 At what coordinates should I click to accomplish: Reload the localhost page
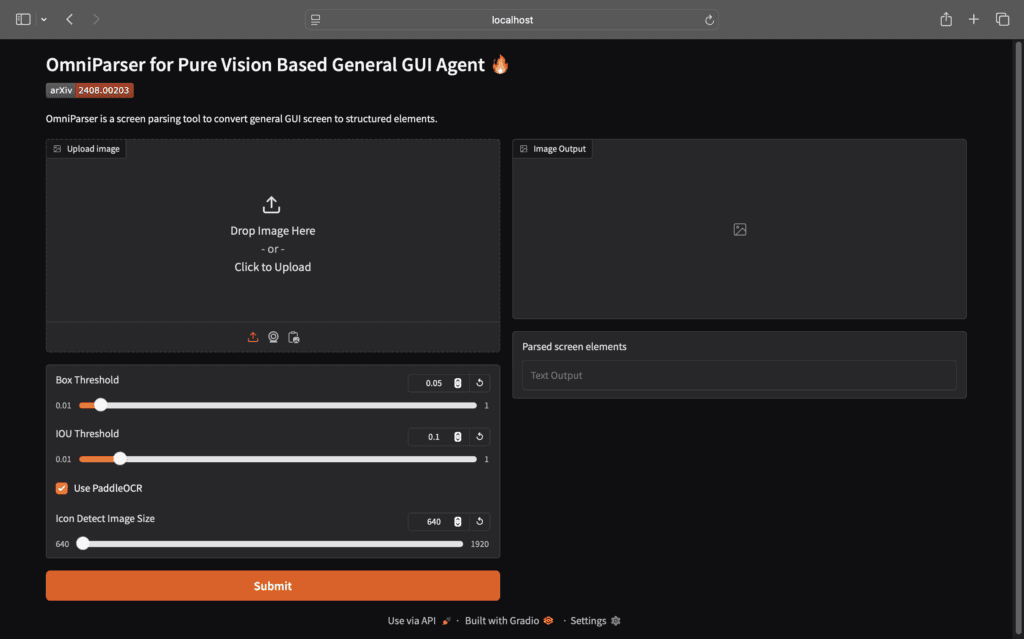click(x=709, y=20)
